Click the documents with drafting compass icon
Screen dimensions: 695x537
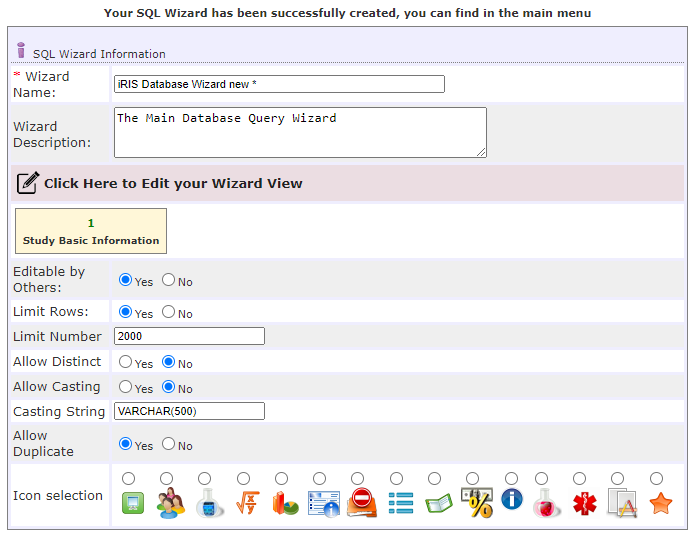click(622, 503)
